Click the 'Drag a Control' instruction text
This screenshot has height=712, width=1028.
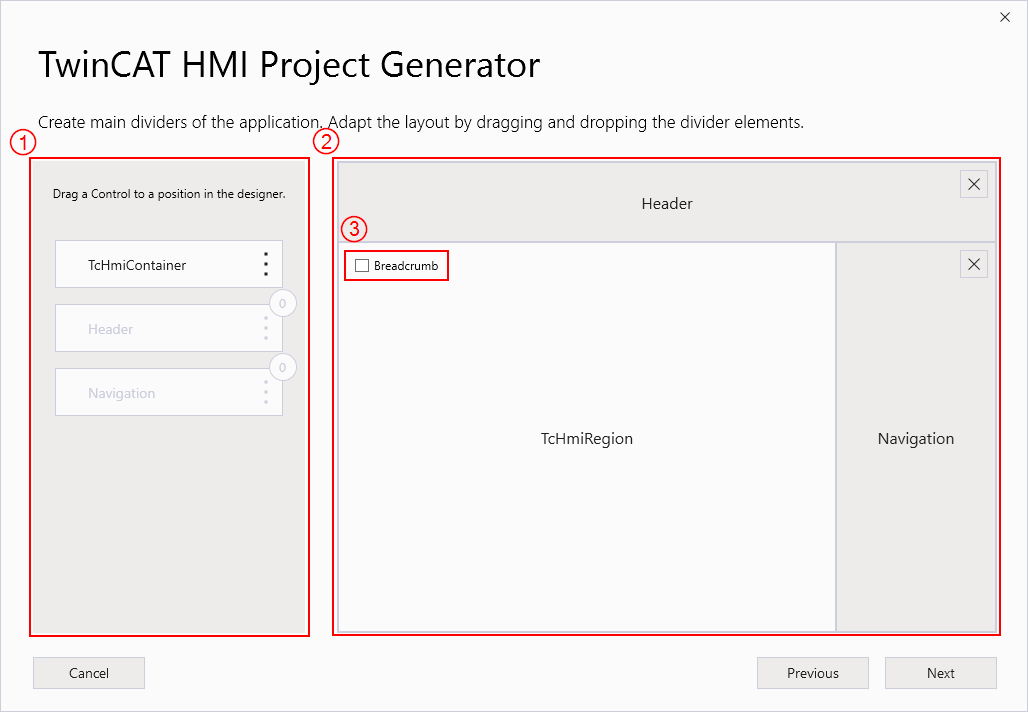click(169, 194)
